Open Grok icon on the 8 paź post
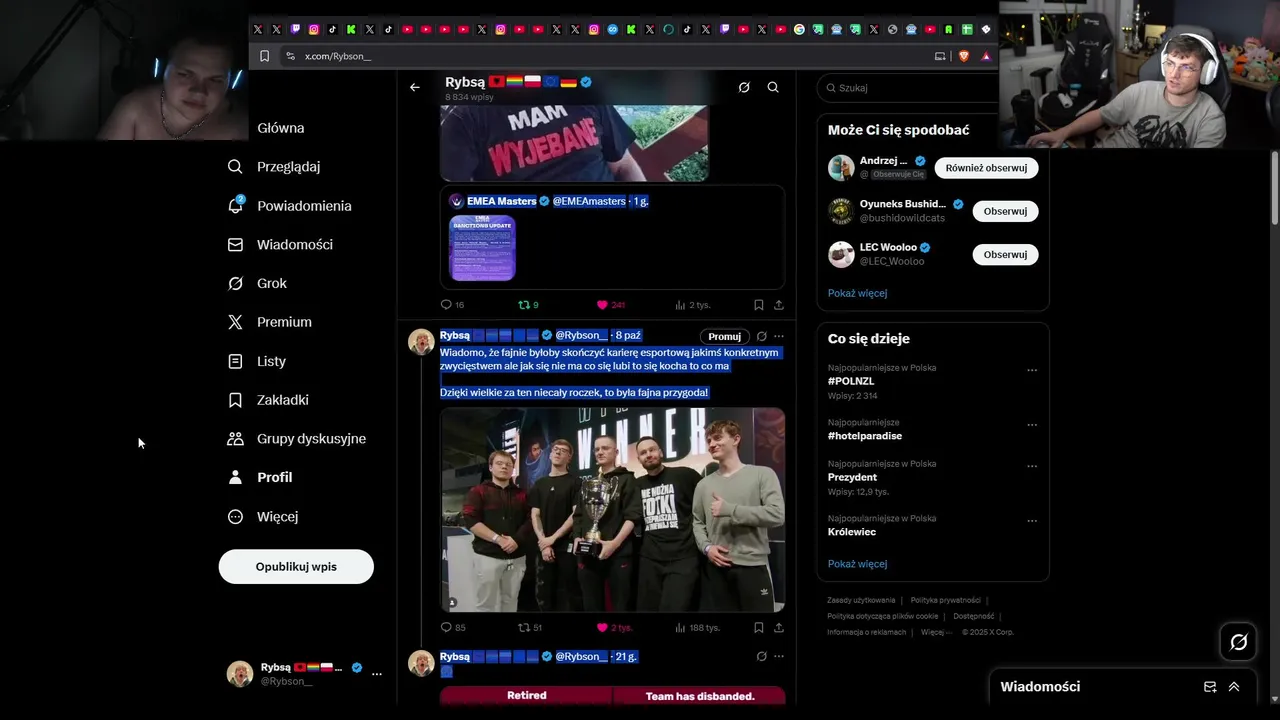Viewport: 1280px width, 720px height. pos(761,336)
